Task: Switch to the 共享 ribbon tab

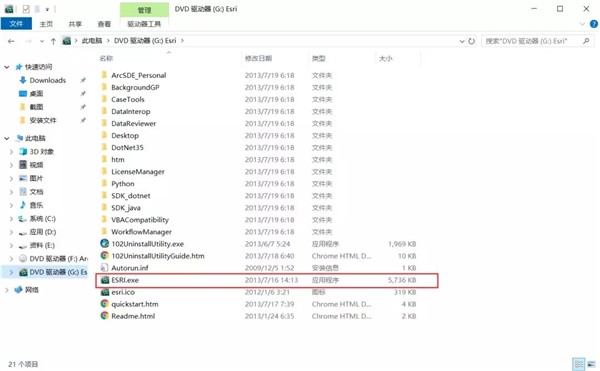Action: tap(75, 24)
